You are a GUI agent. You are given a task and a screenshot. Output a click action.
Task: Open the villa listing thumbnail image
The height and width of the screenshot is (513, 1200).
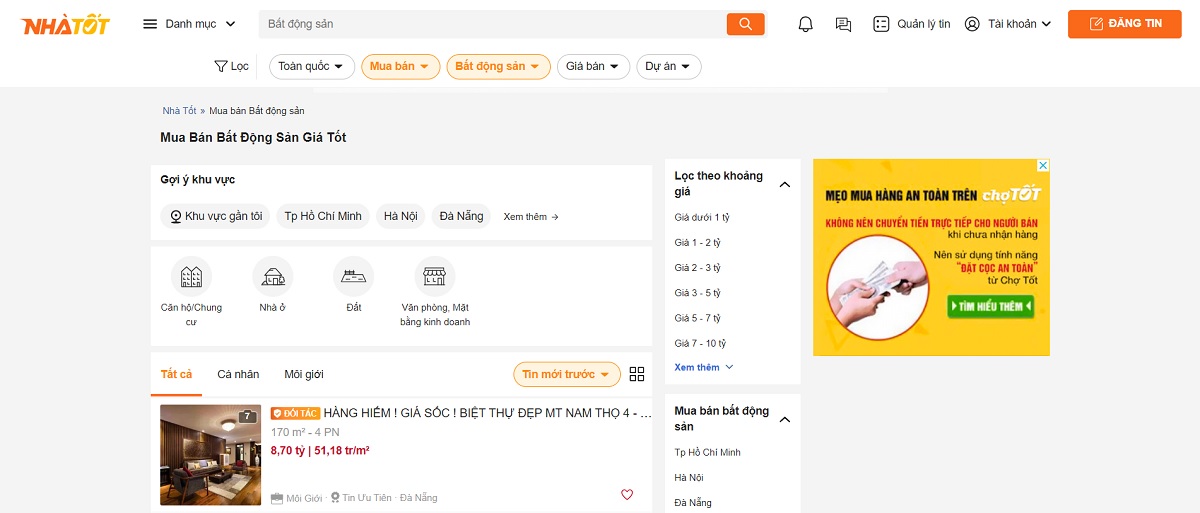coord(211,455)
